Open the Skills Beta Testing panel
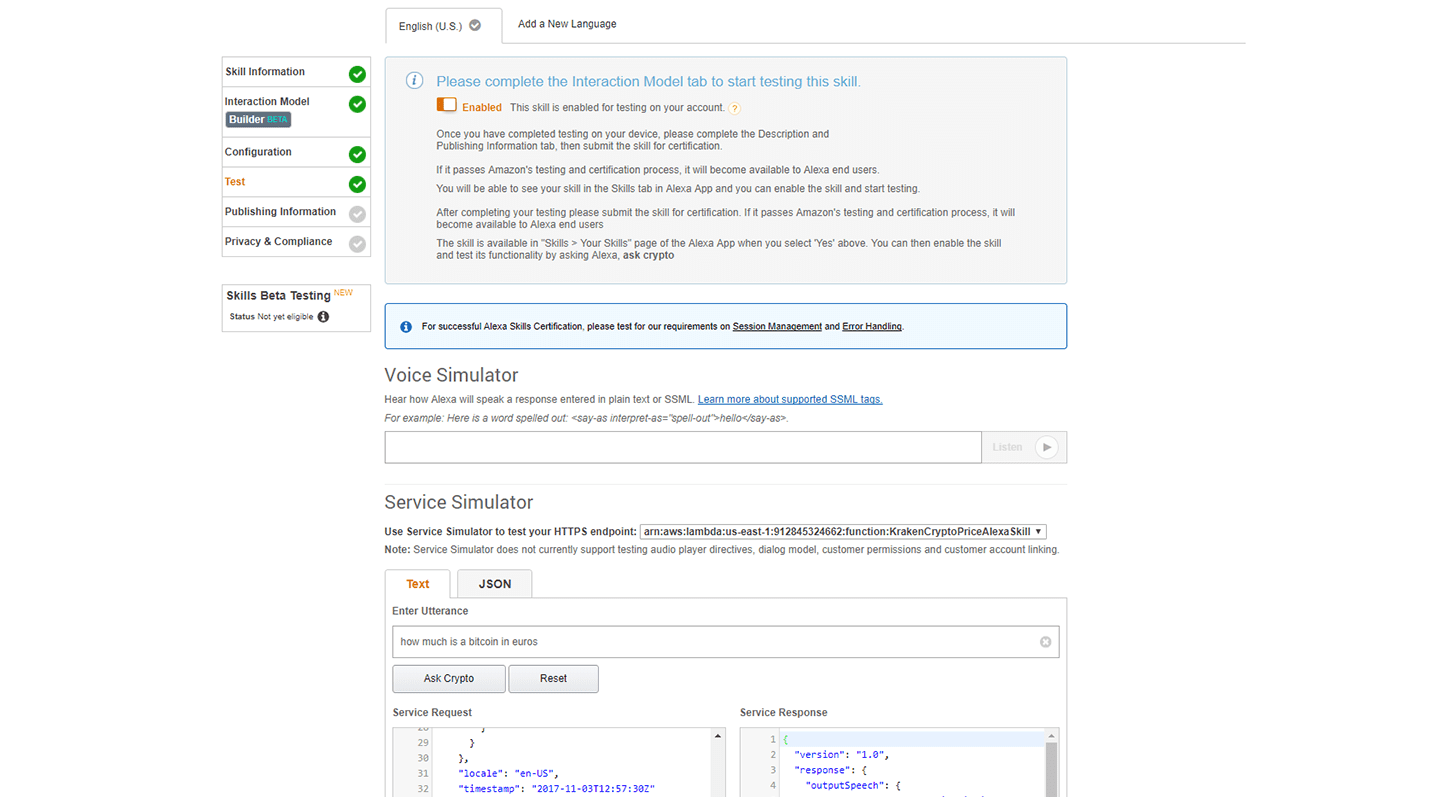Image resolution: width=1430 pixels, height=797 pixels. coord(296,308)
